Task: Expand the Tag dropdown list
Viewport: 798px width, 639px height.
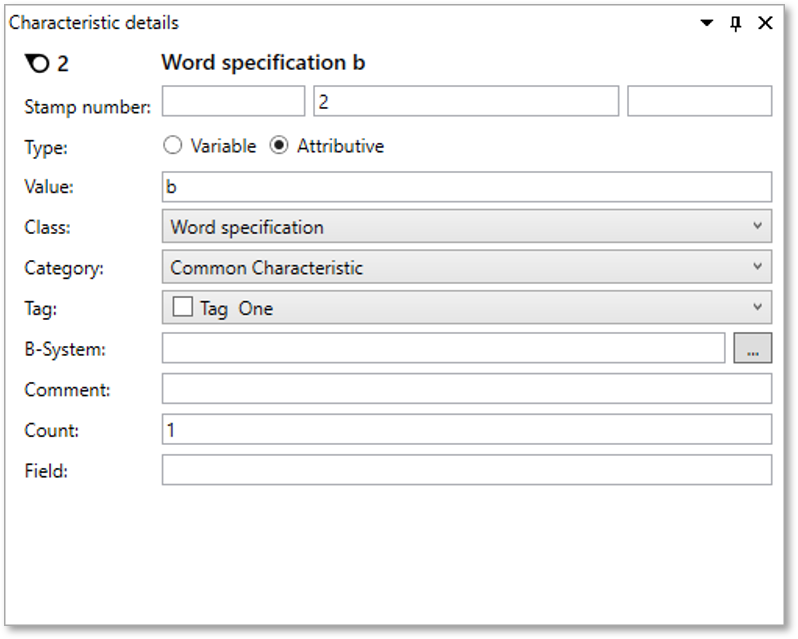Action: [x=757, y=308]
